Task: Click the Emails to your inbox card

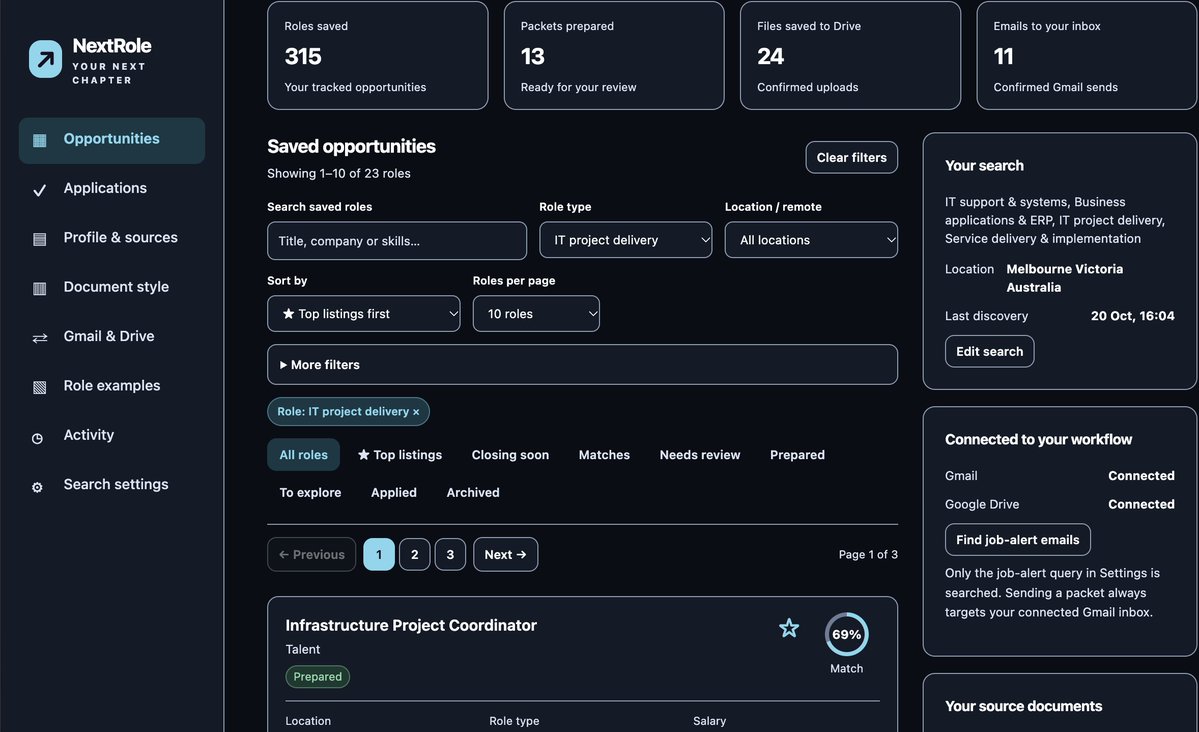Action: [x=1087, y=55]
